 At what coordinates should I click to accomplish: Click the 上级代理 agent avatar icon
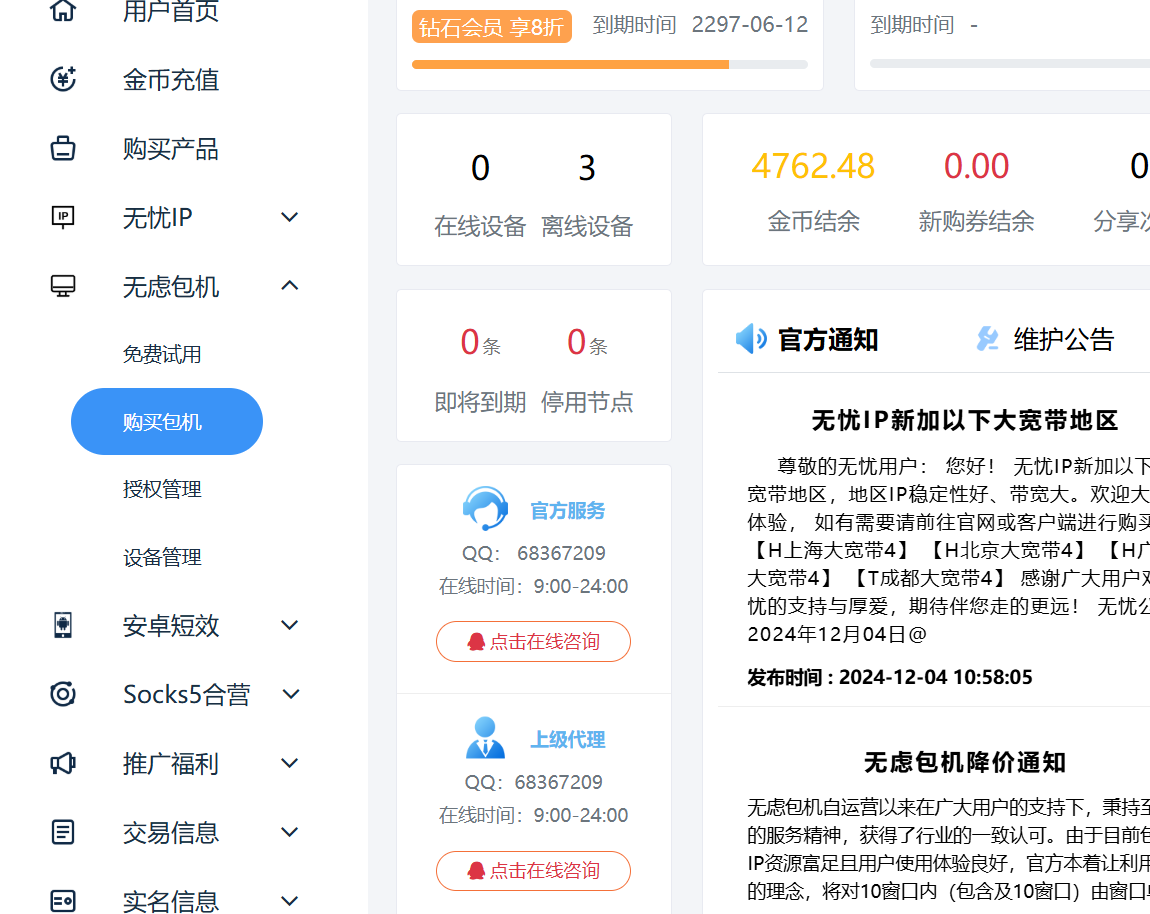pyautogui.click(x=485, y=738)
